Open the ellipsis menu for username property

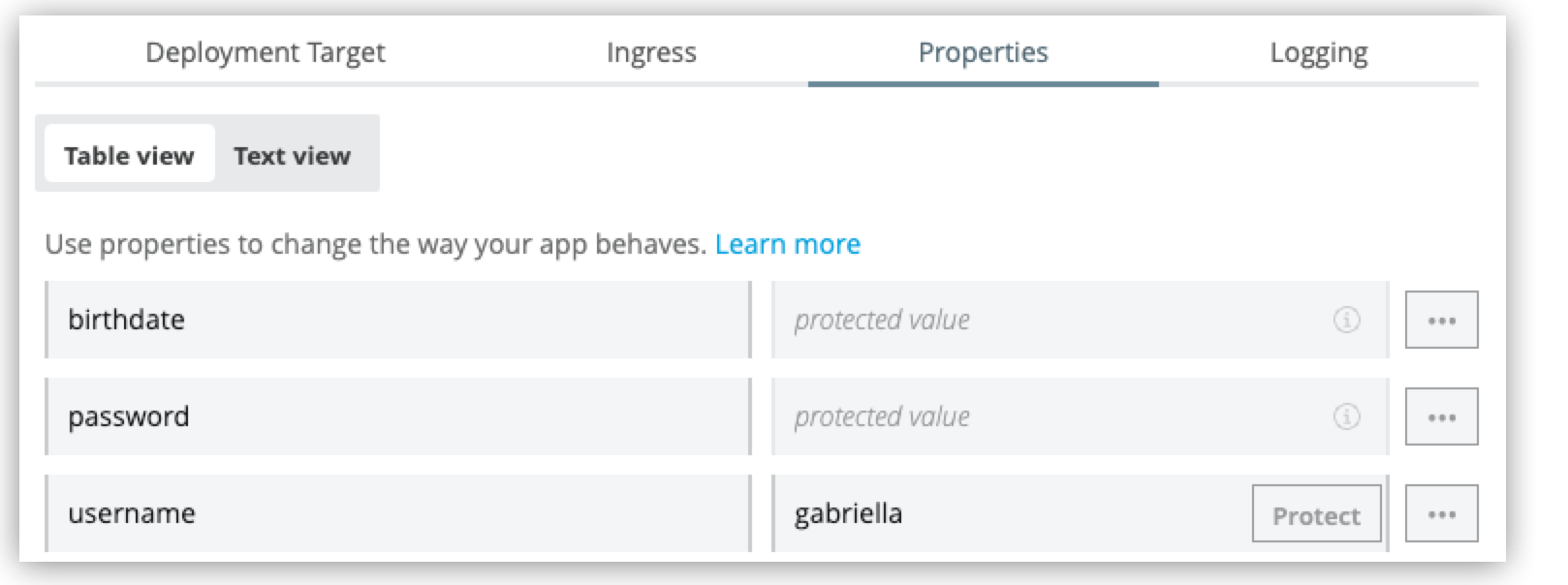tap(1441, 513)
